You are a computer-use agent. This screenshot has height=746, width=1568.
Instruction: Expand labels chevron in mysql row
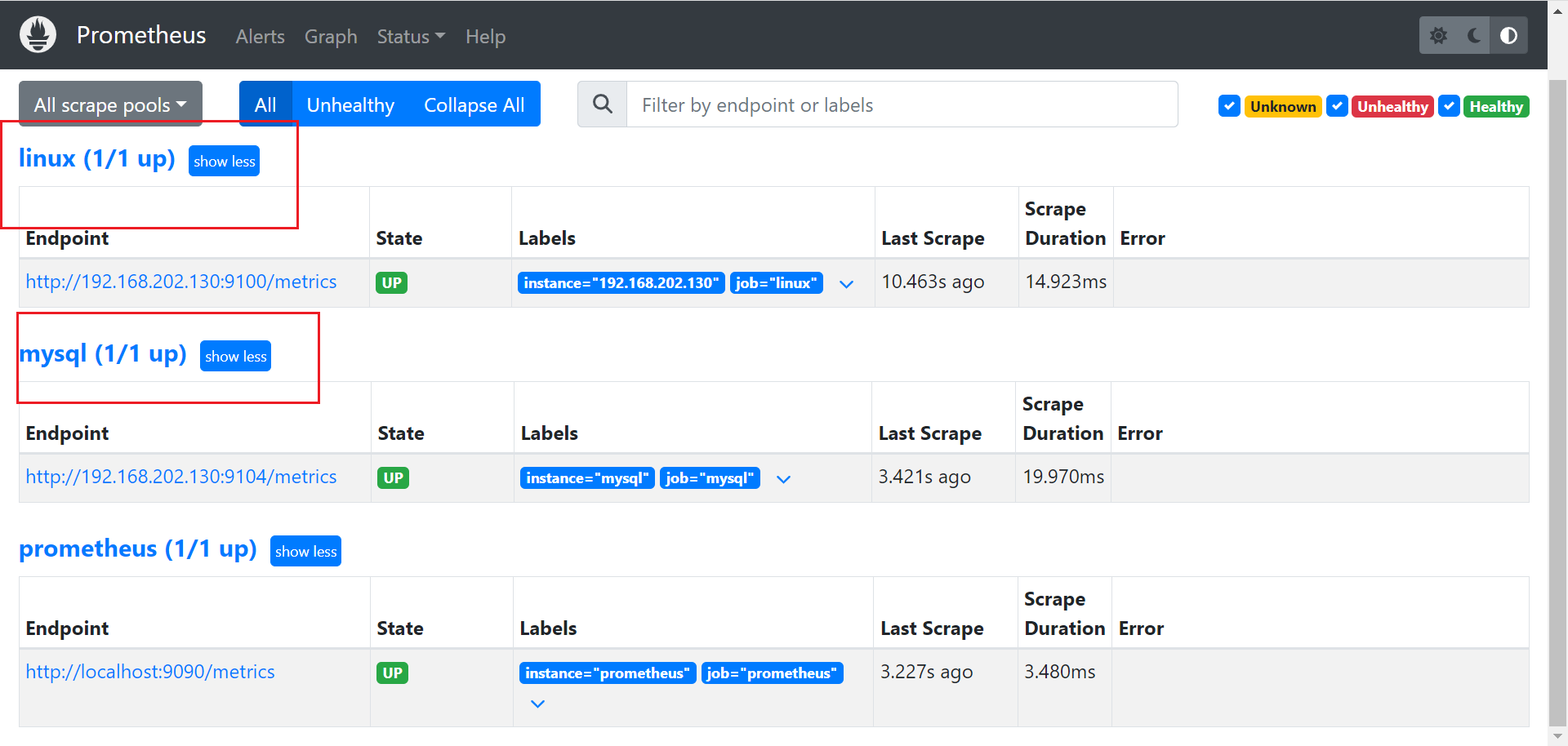783,479
